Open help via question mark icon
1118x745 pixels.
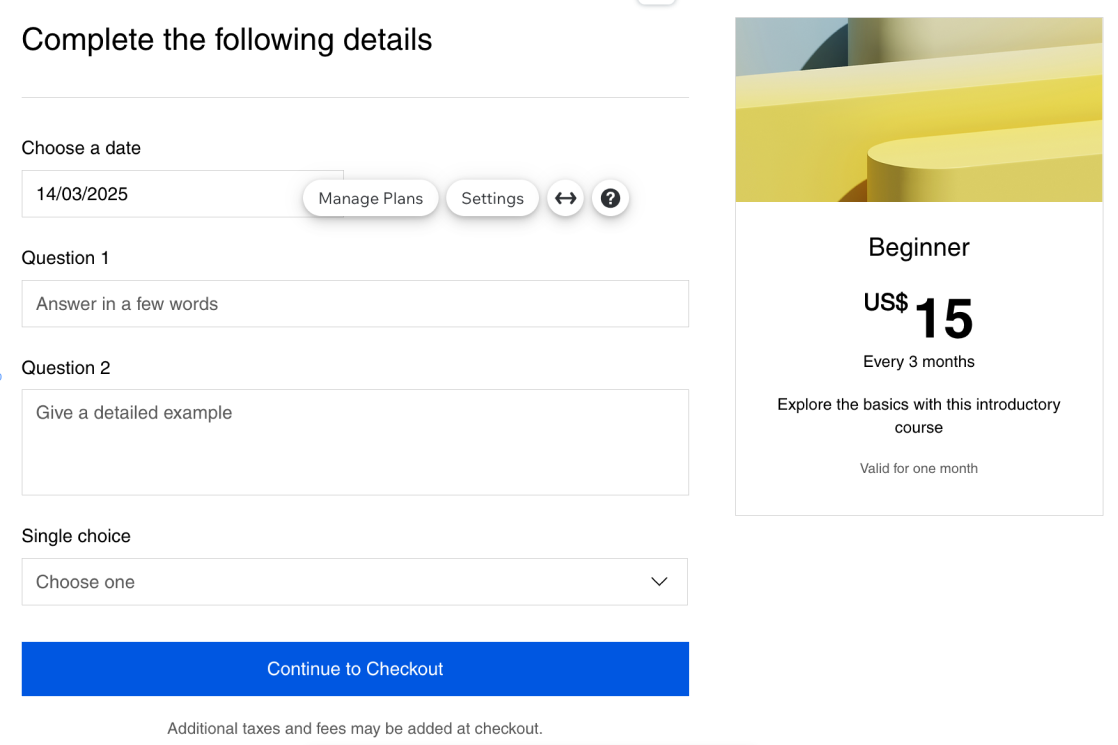coord(610,198)
